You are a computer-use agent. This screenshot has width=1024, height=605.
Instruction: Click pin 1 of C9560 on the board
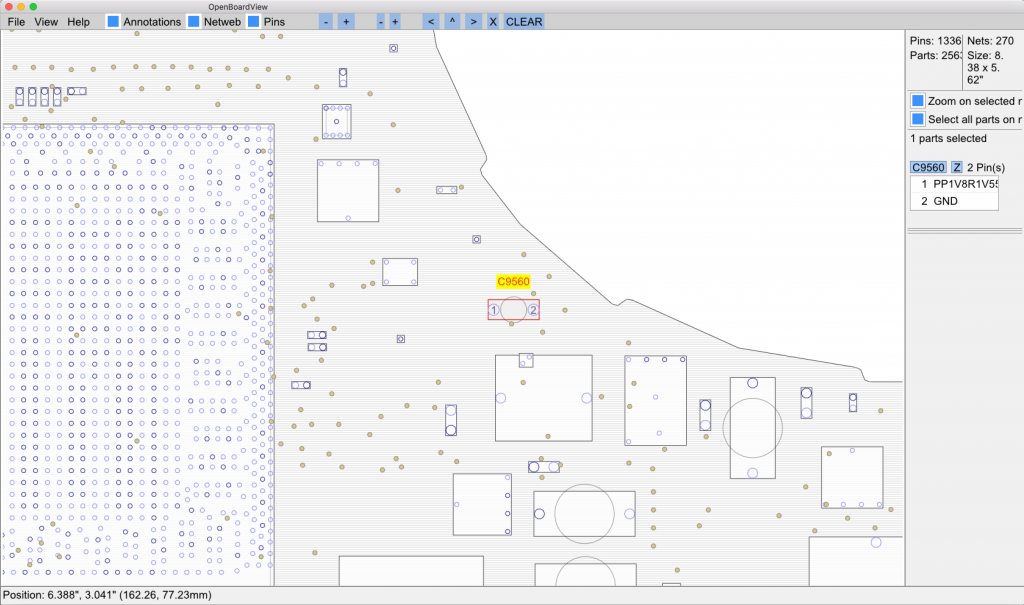pos(494,310)
